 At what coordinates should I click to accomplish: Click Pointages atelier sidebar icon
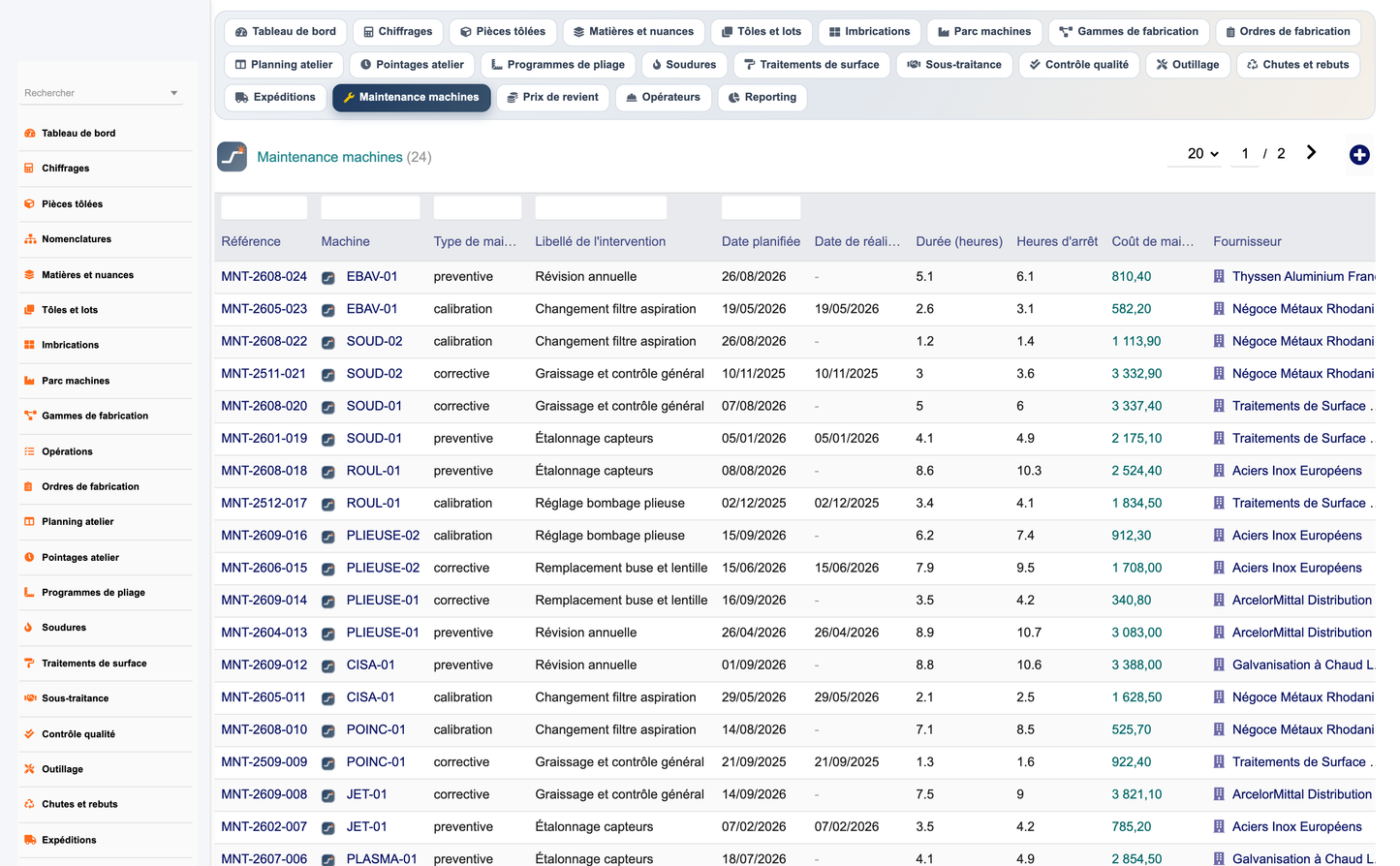(x=30, y=557)
